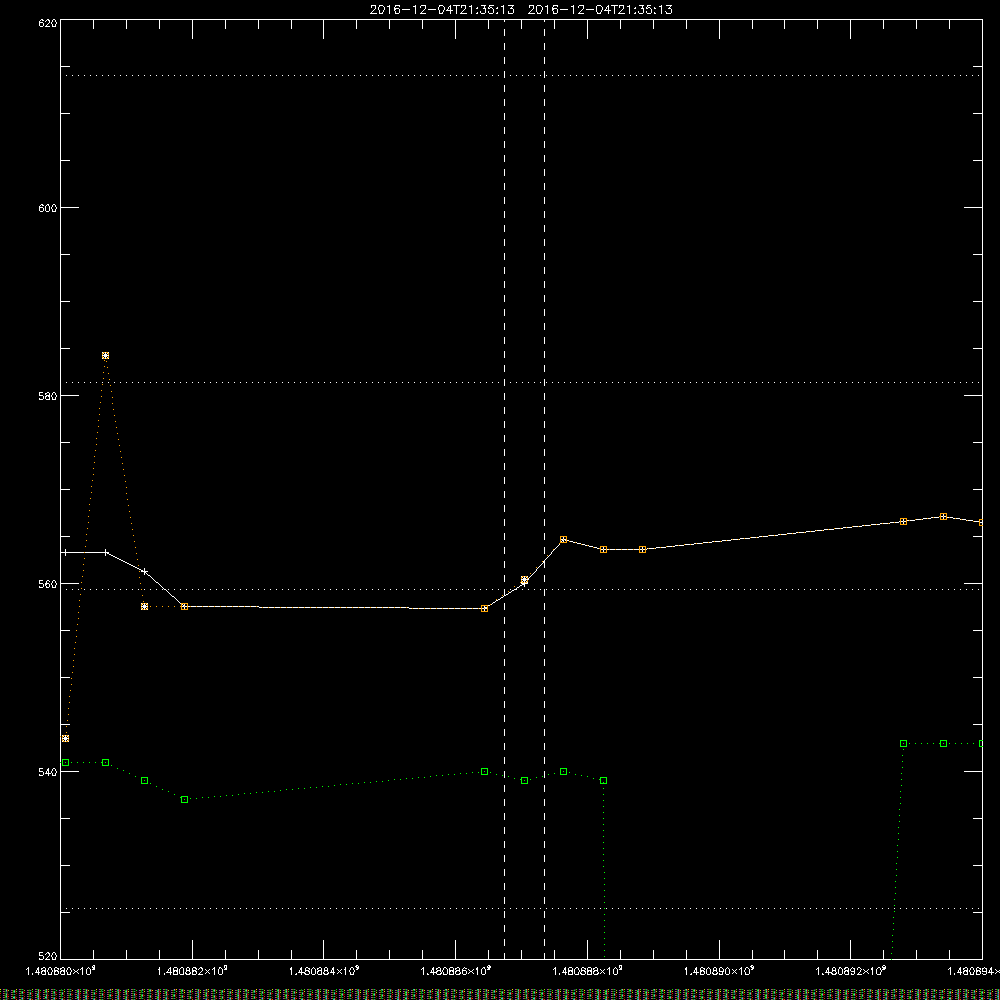Pick the lowest green square marker near 537

click(x=184, y=799)
